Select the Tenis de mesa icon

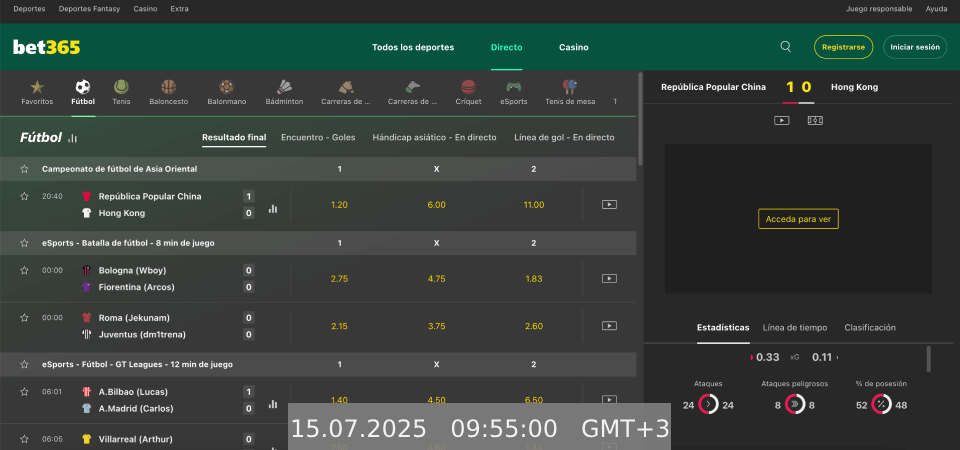click(x=570, y=86)
